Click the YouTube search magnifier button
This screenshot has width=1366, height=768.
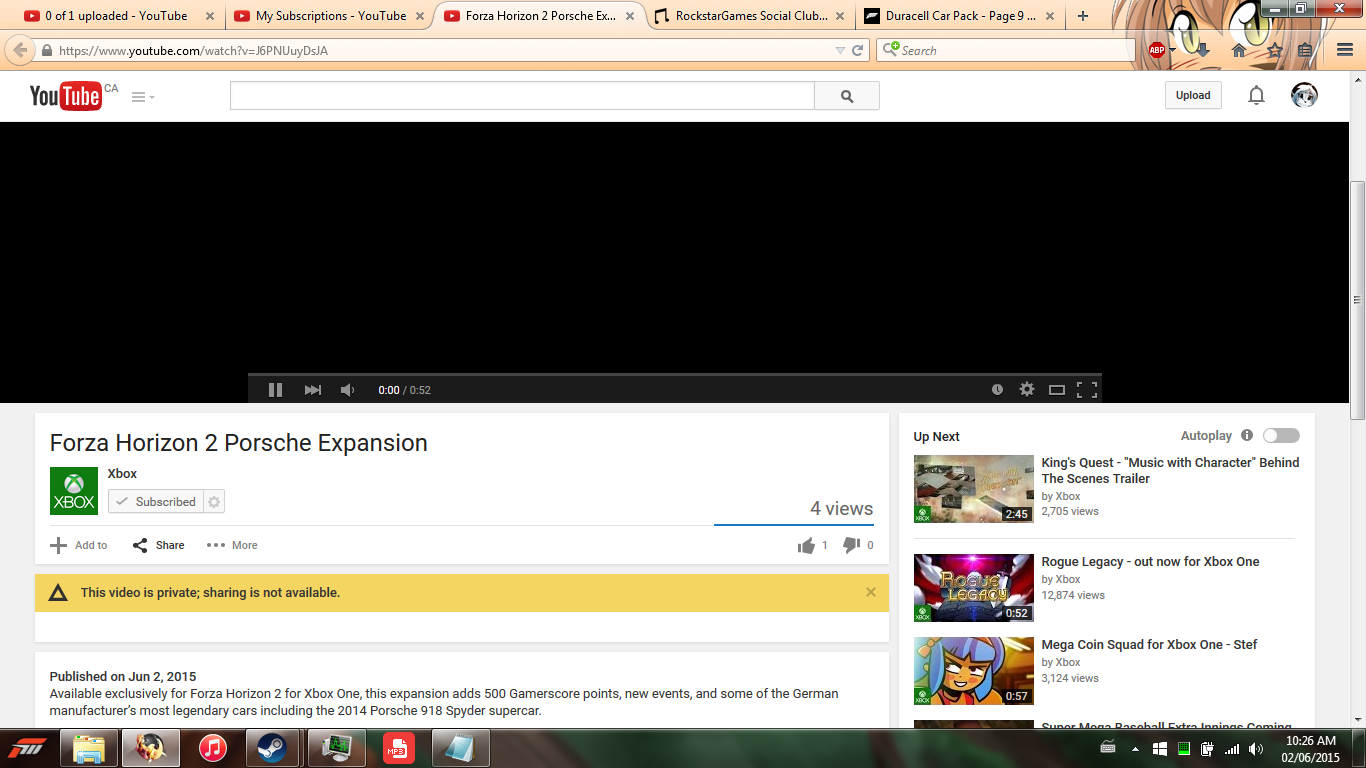click(x=847, y=96)
